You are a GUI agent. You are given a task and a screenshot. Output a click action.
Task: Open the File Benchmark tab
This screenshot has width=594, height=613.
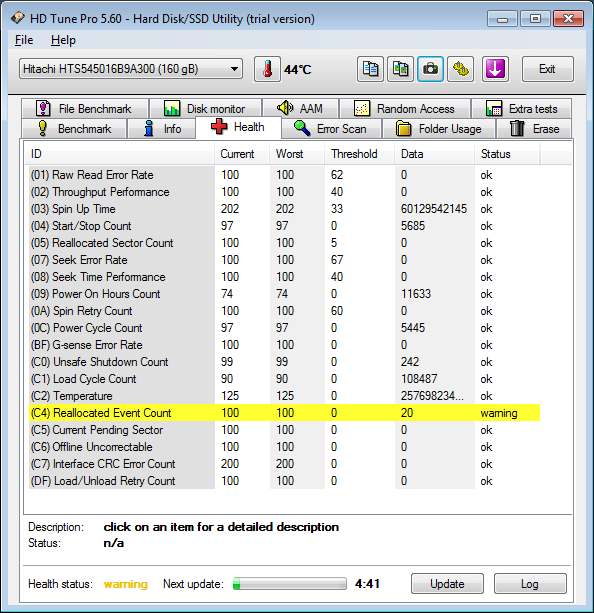pos(85,108)
